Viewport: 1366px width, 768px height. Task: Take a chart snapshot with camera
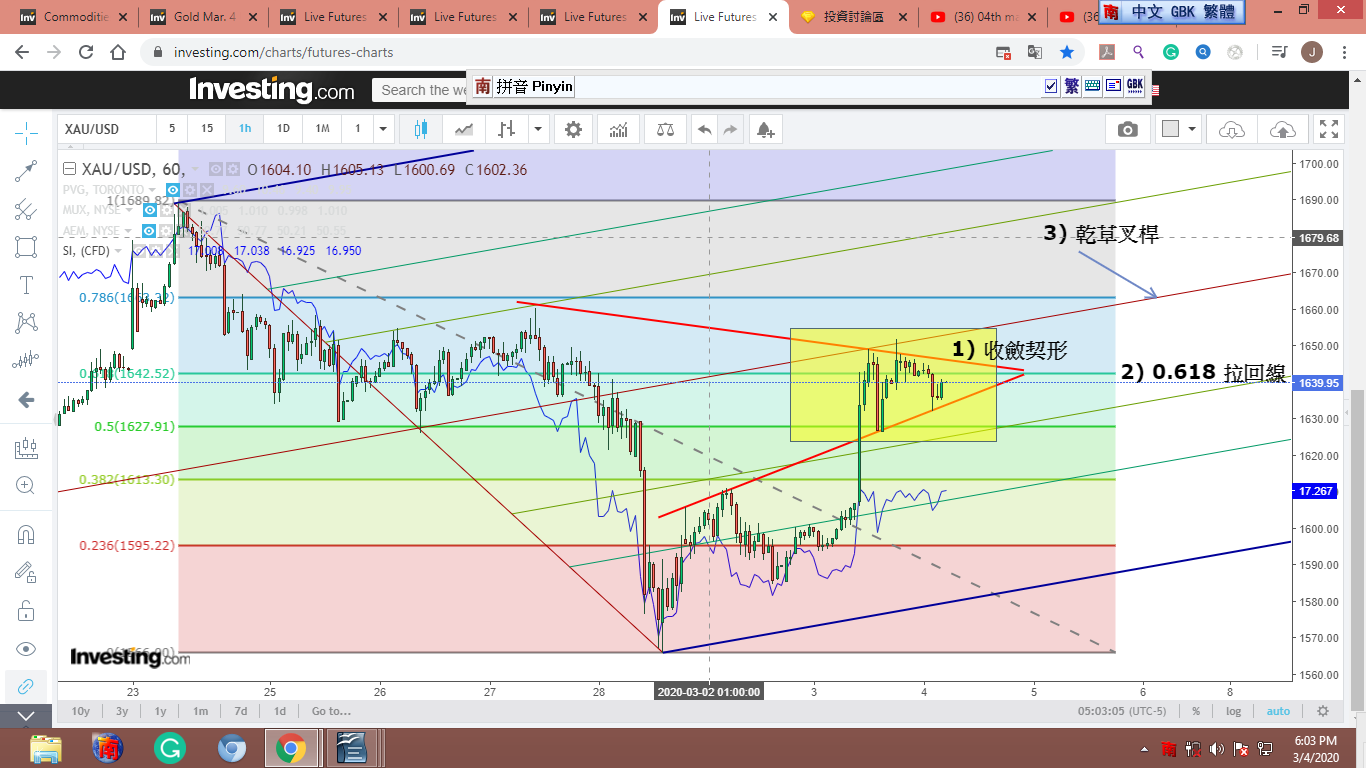point(1127,129)
